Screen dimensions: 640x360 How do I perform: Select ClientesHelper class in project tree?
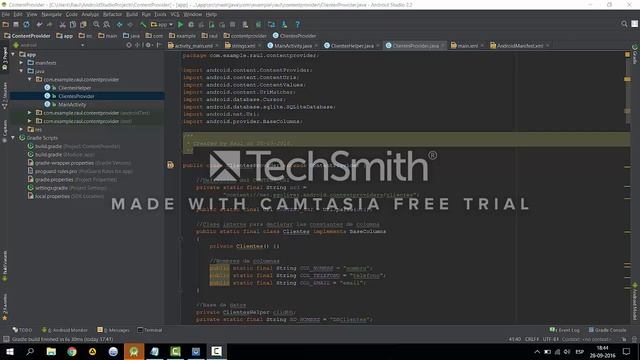tap(75, 88)
